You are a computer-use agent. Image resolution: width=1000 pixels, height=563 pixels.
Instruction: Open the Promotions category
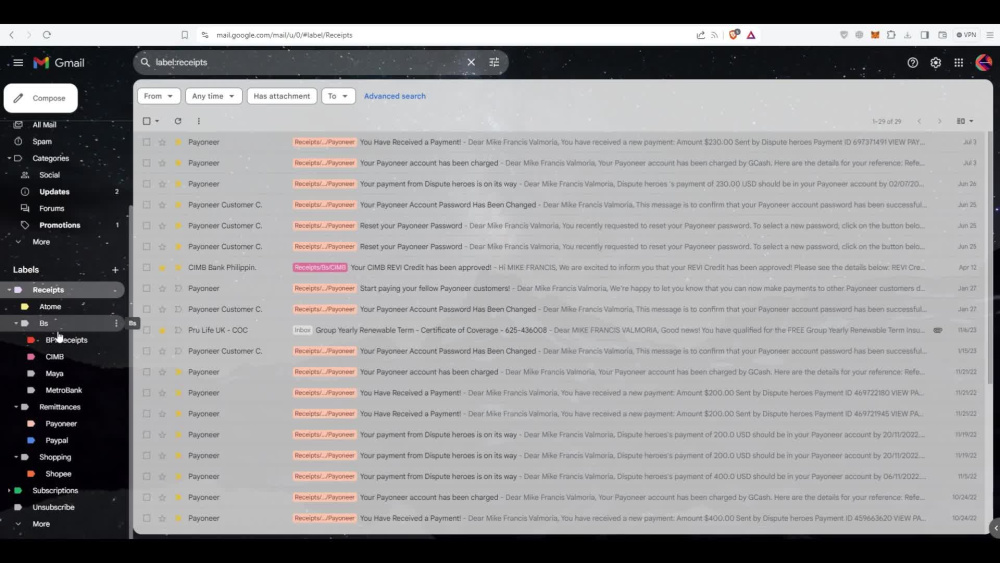[62, 225]
